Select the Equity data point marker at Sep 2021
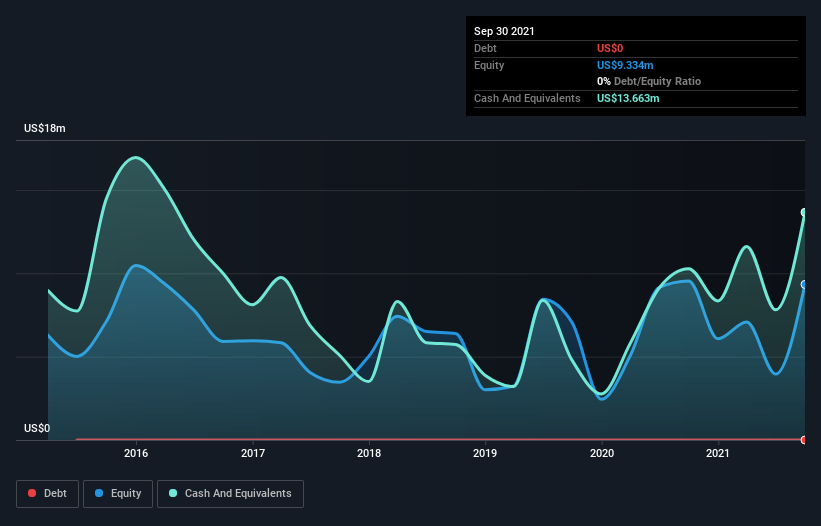The height and width of the screenshot is (526, 821). [804, 285]
